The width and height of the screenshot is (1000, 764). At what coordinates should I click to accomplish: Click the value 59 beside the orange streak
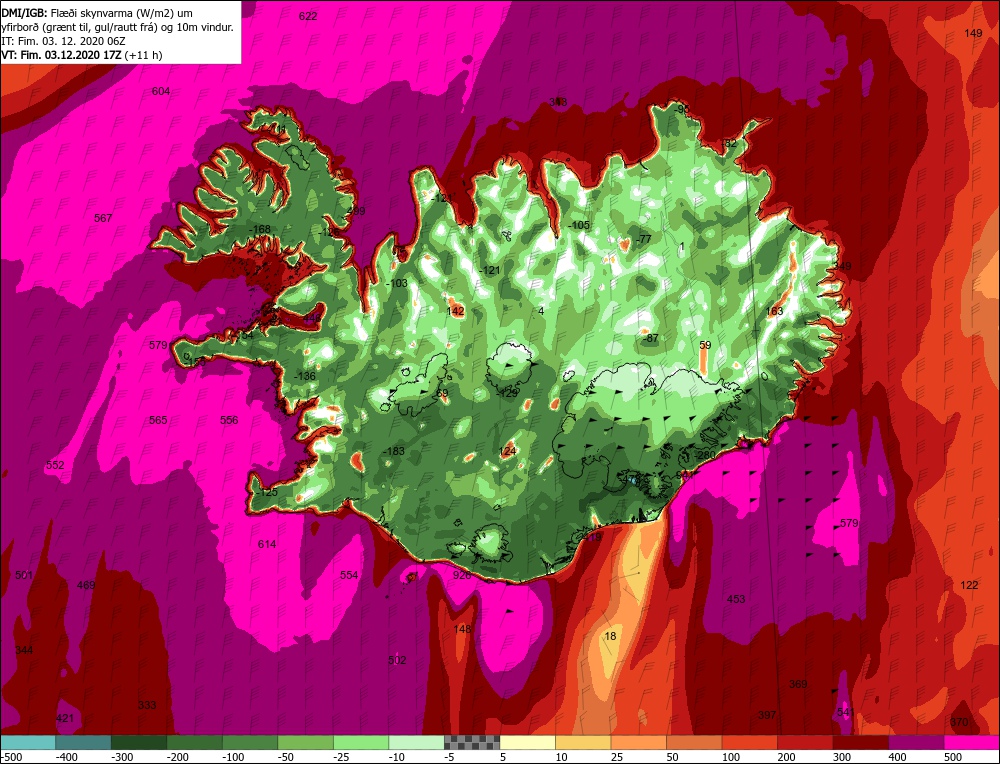pyautogui.click(x=705, y=345)
